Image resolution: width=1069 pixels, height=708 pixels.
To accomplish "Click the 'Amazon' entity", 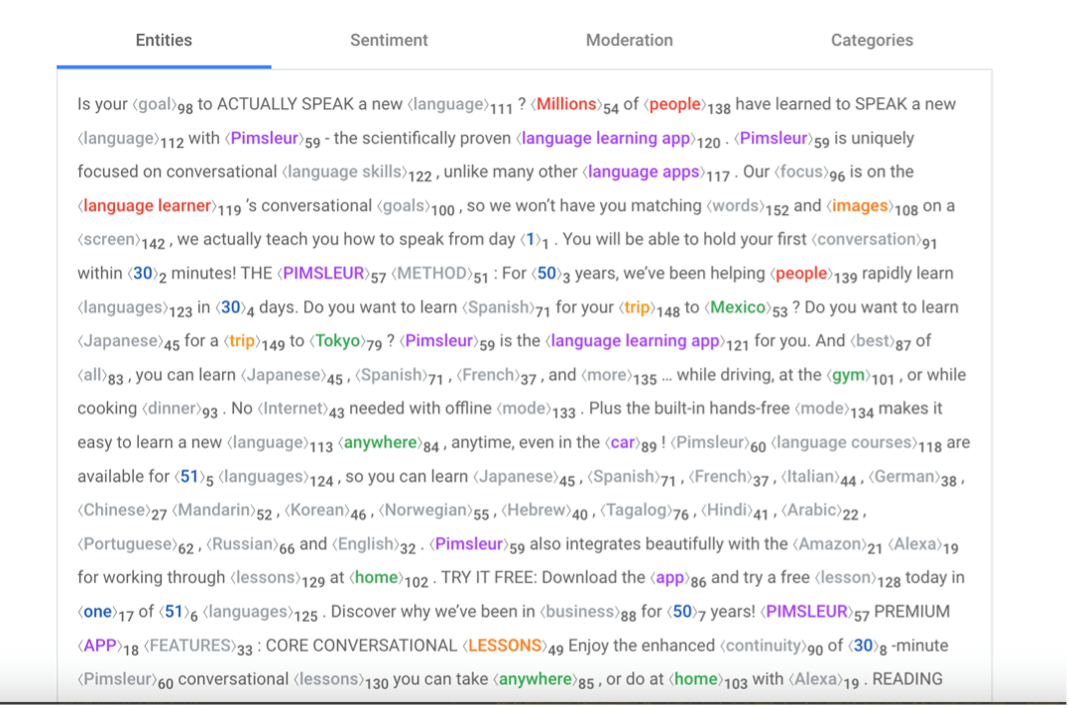I will point(830,544).
